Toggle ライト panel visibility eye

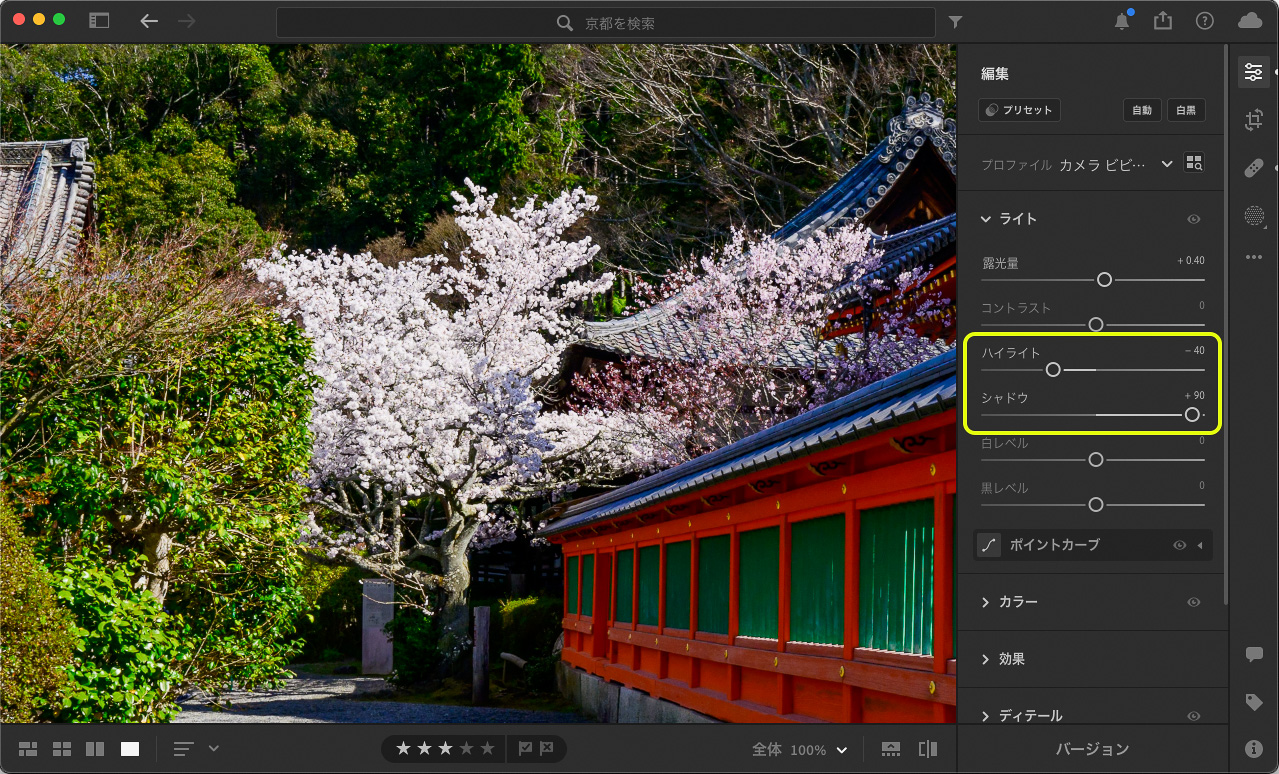(1193, 219)
